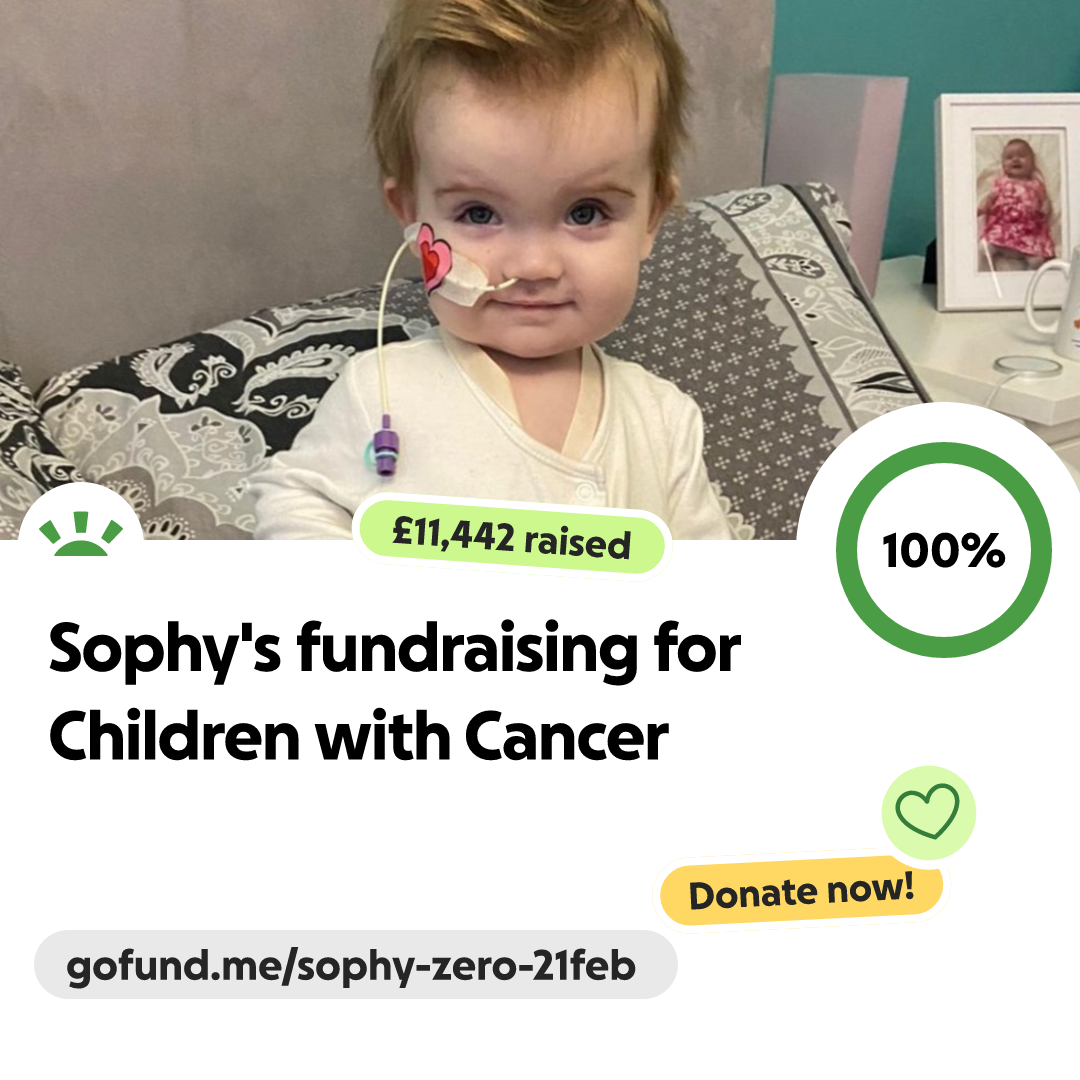Click the "Sophy's fundraising for" title line
Viewport: 1080px width, 1080px height.
(x=395, y=650)
